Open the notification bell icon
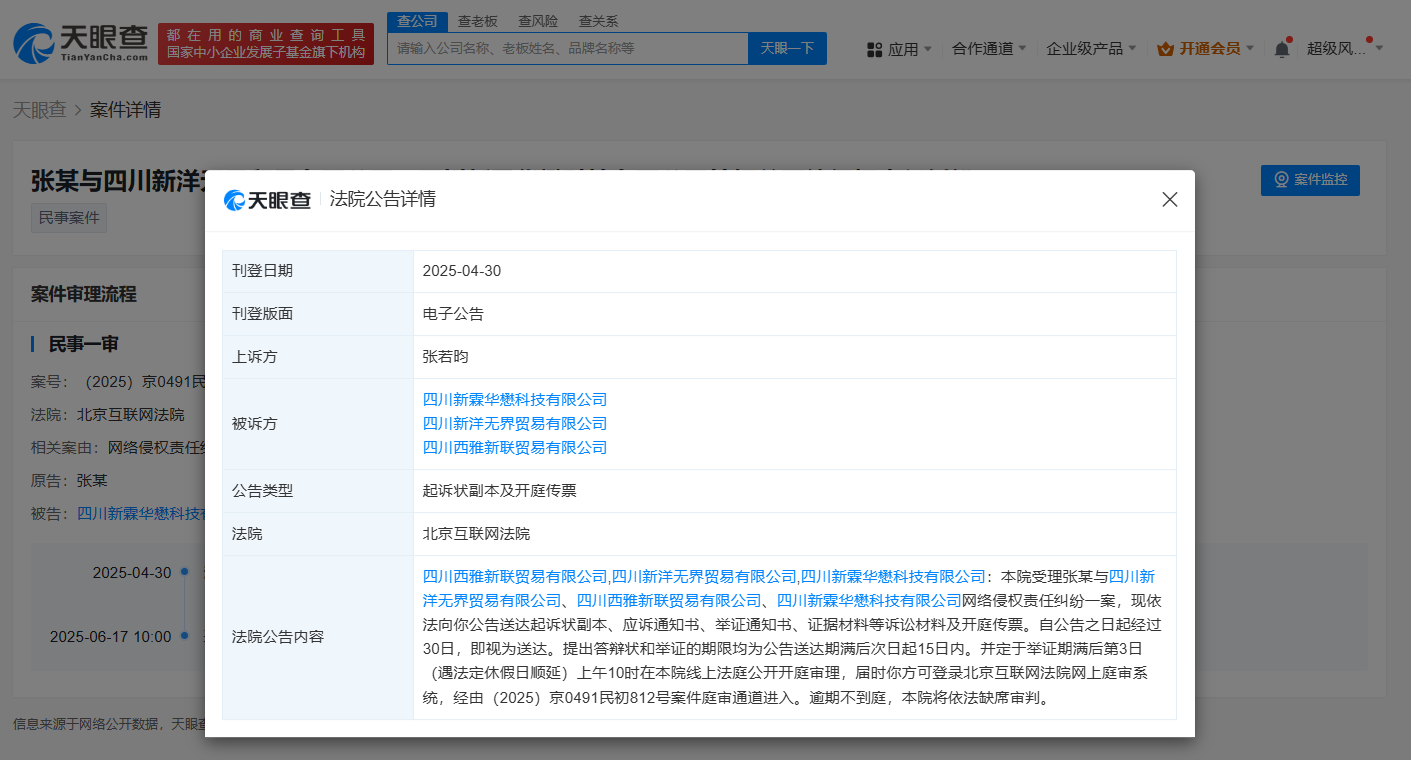The width and height of the screenshot is (1411, 760). pos(1282,49)
